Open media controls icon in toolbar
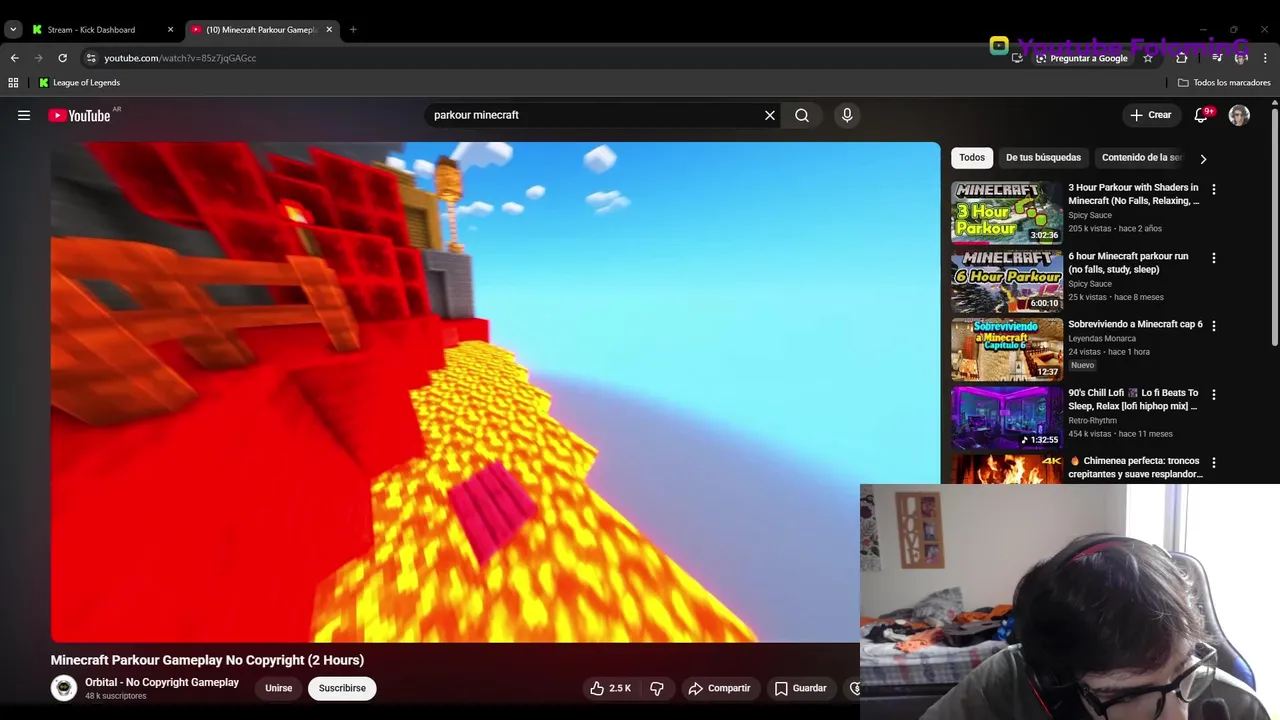The height and width of the screenshot is (720, 1280). click(x=1216, y=58)
